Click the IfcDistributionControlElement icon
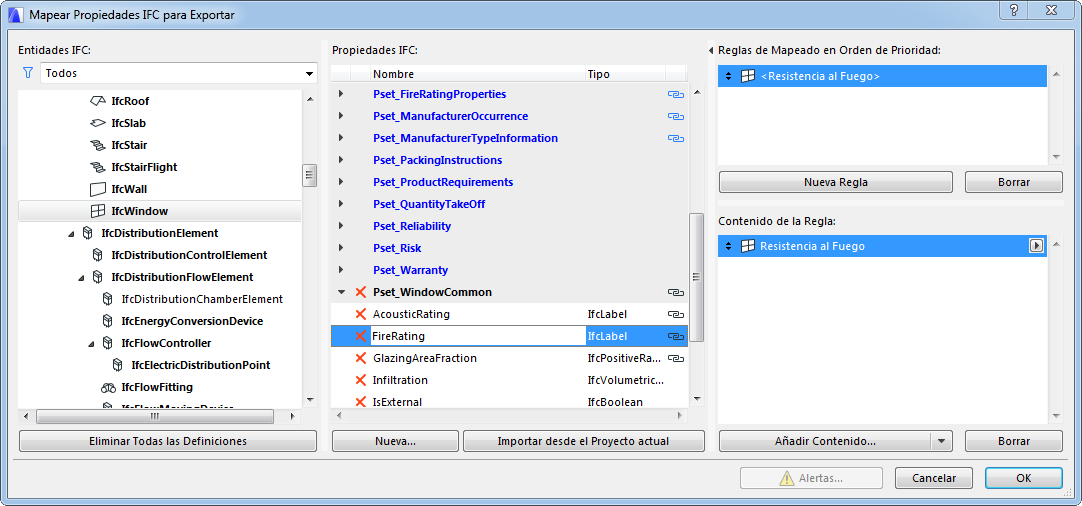This screenshot has height=506, width=1082. 97,255
